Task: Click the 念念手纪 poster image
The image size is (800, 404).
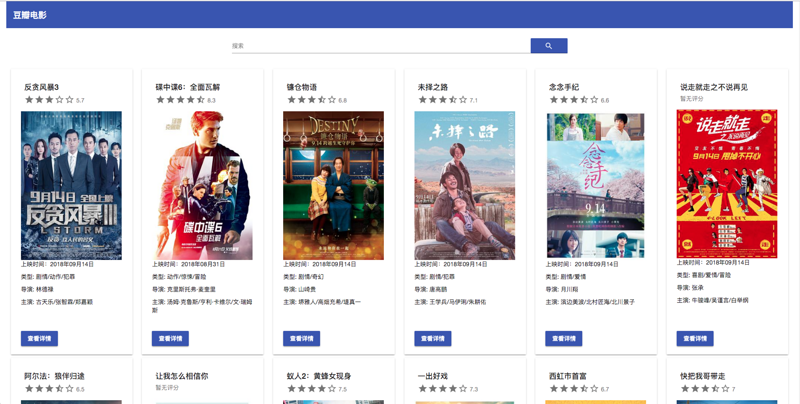Action: click(x=596, y=186)
